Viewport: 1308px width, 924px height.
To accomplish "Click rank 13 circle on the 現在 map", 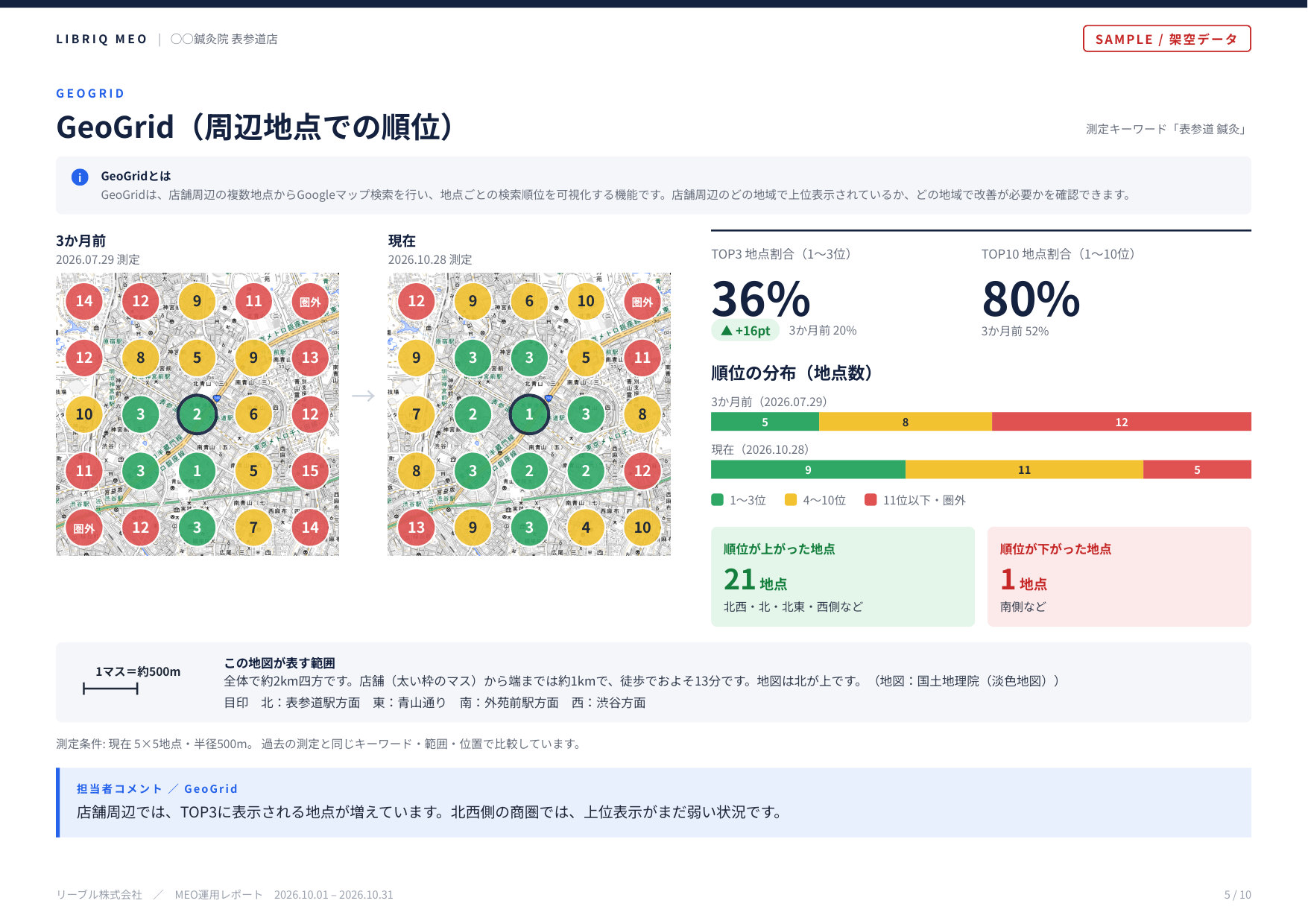I will coord(417,528).
